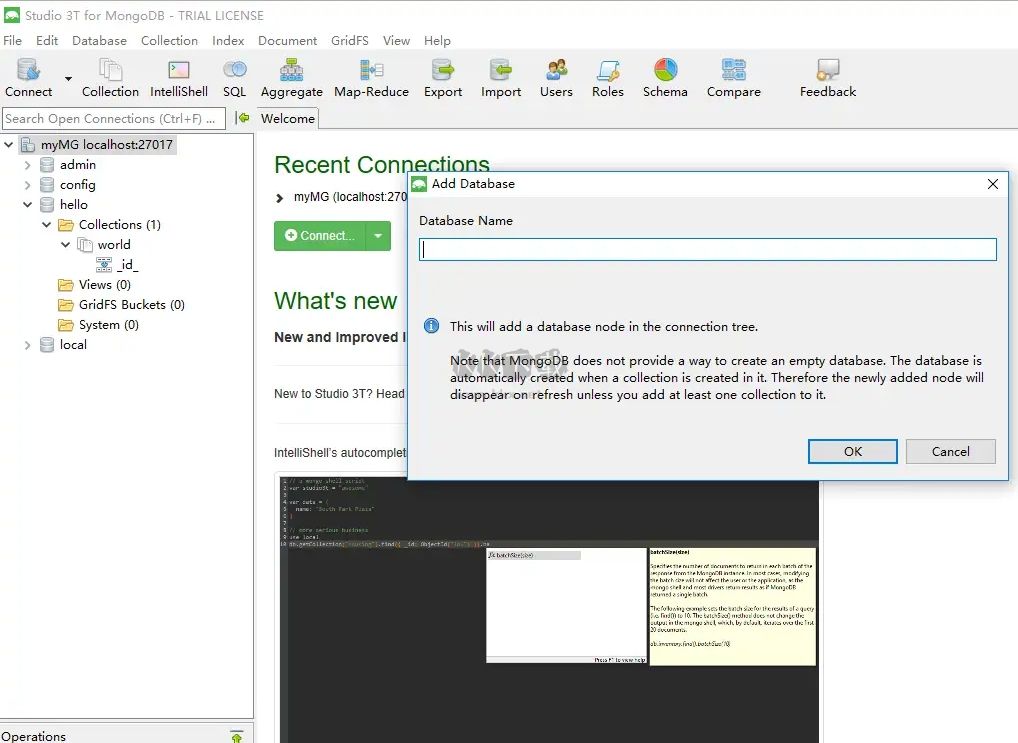Viewport: 1018px width, 743px height.
Task: Collapse the hello database node
Action: [x=28, y=205]
